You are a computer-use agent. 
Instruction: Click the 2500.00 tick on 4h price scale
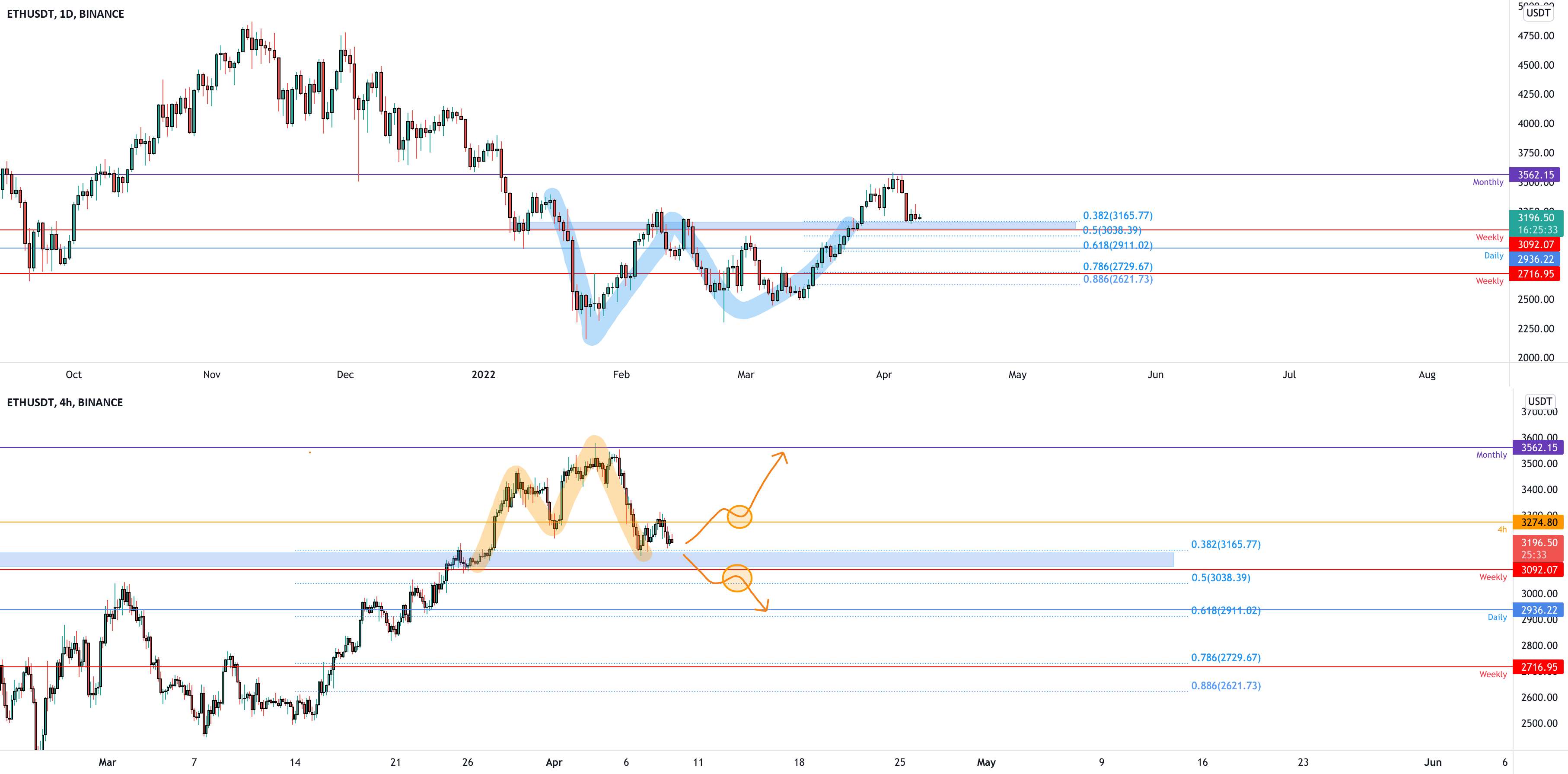point(1539,723)
